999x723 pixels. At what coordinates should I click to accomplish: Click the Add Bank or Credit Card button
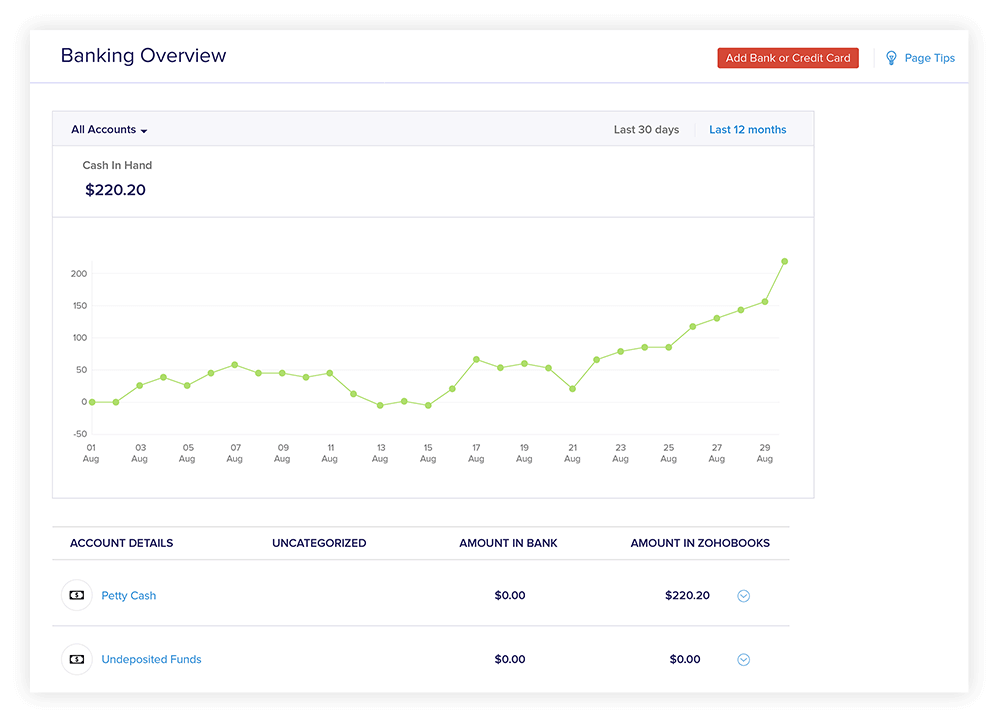[x=788, y=57]
